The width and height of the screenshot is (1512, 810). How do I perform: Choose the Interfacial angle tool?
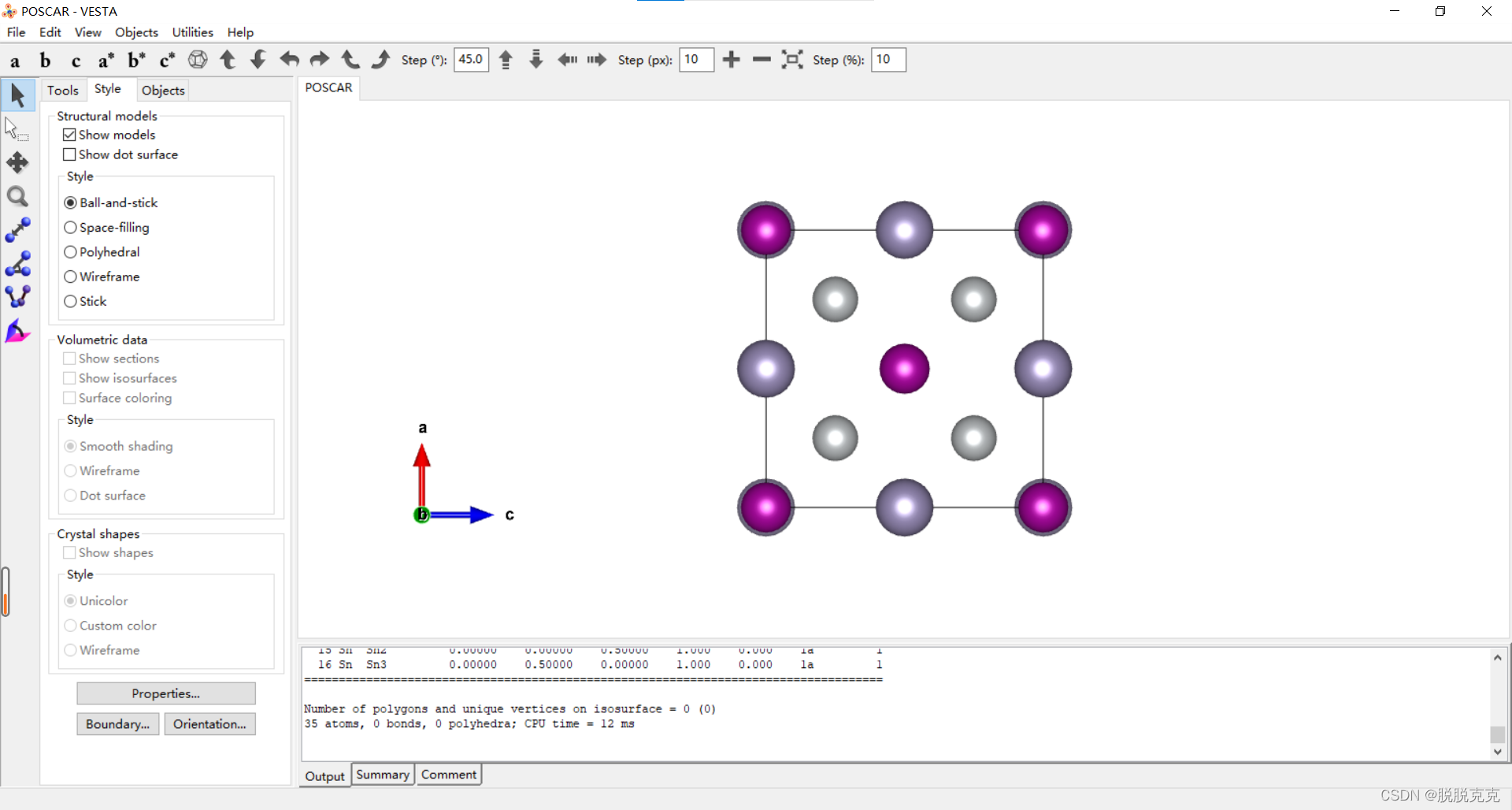[17, 332]
